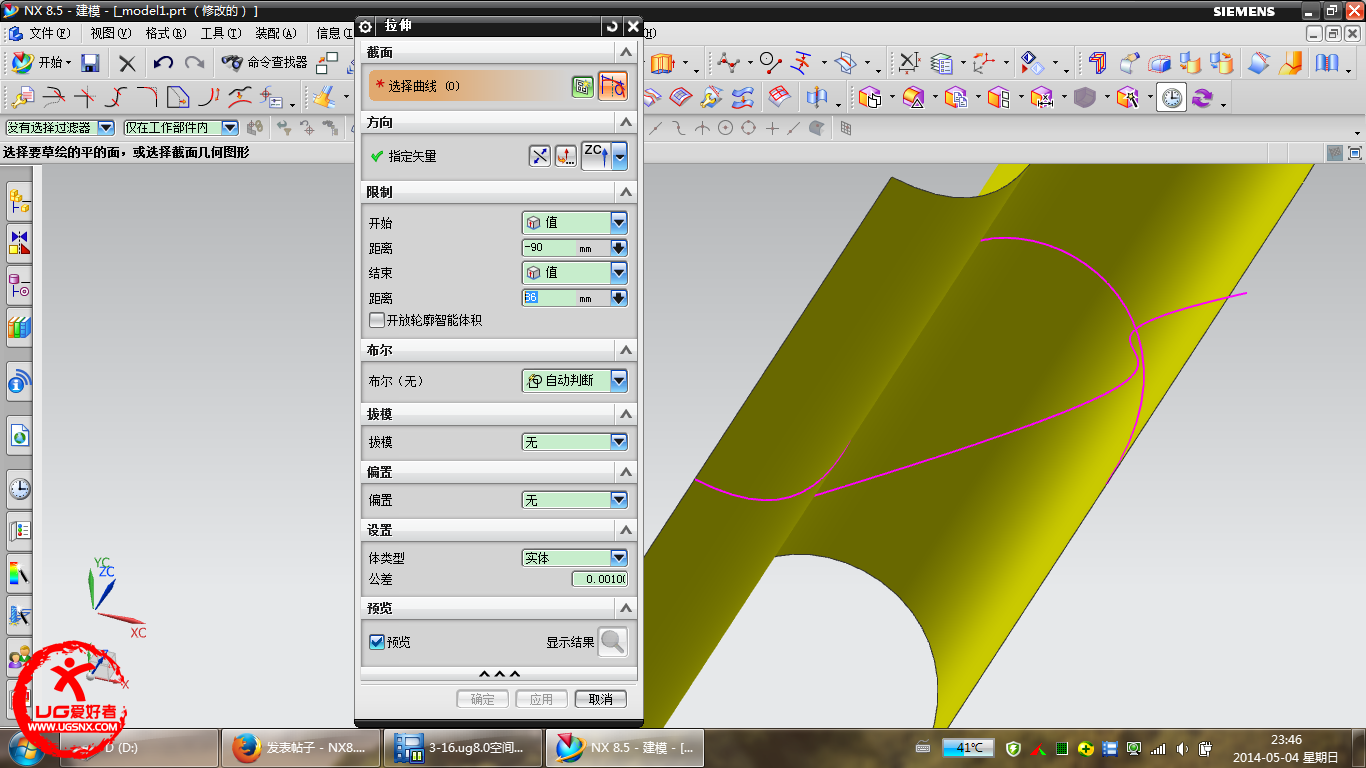
Task: Click the full screen view icon
Action: tap(1355, 153)
